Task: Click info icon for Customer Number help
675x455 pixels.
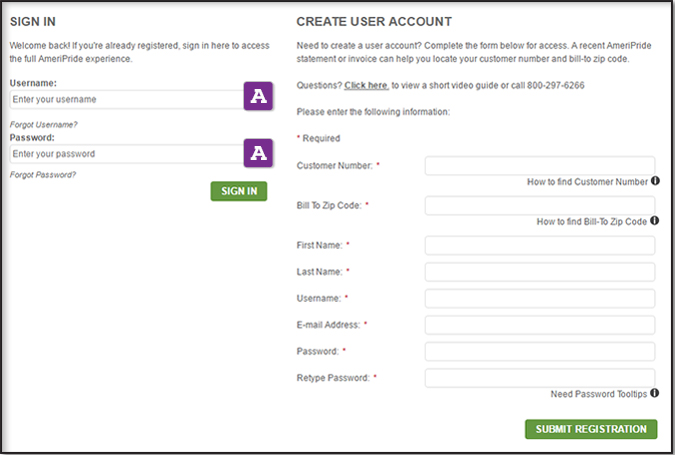Action: coord(655,181)
